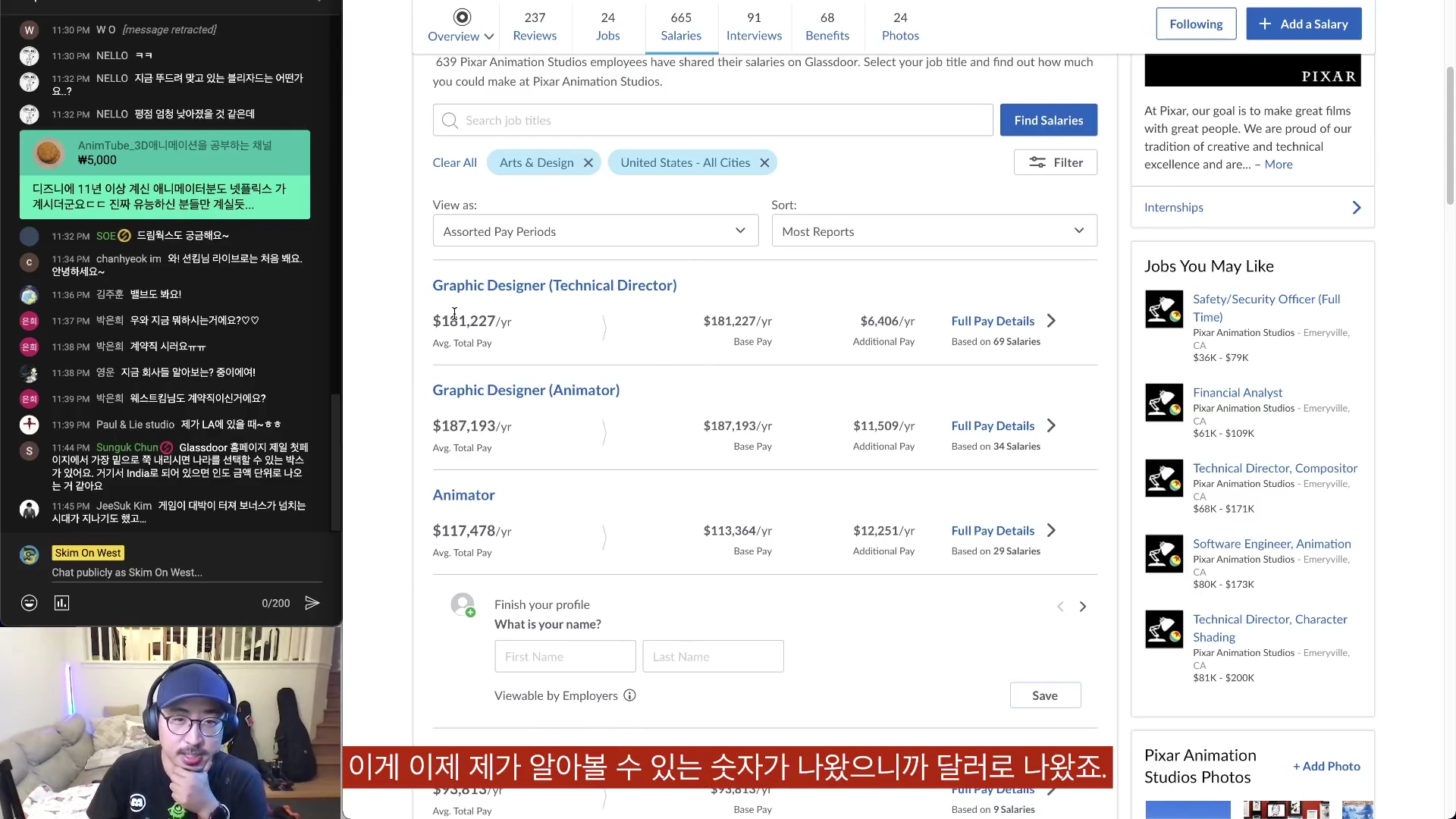Screen dimensions: 1456x819
Task: Click the filter sliders icon
Action: tap(1037, 162)
